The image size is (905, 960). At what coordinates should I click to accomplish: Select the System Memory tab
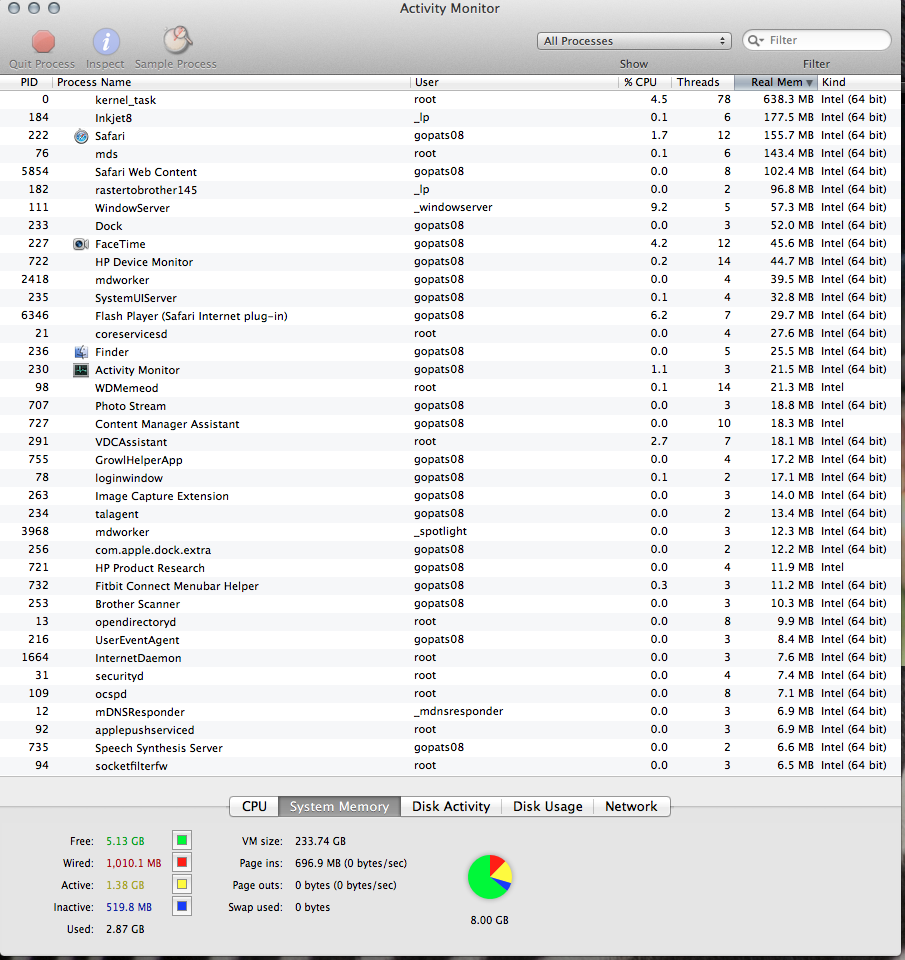339,806
